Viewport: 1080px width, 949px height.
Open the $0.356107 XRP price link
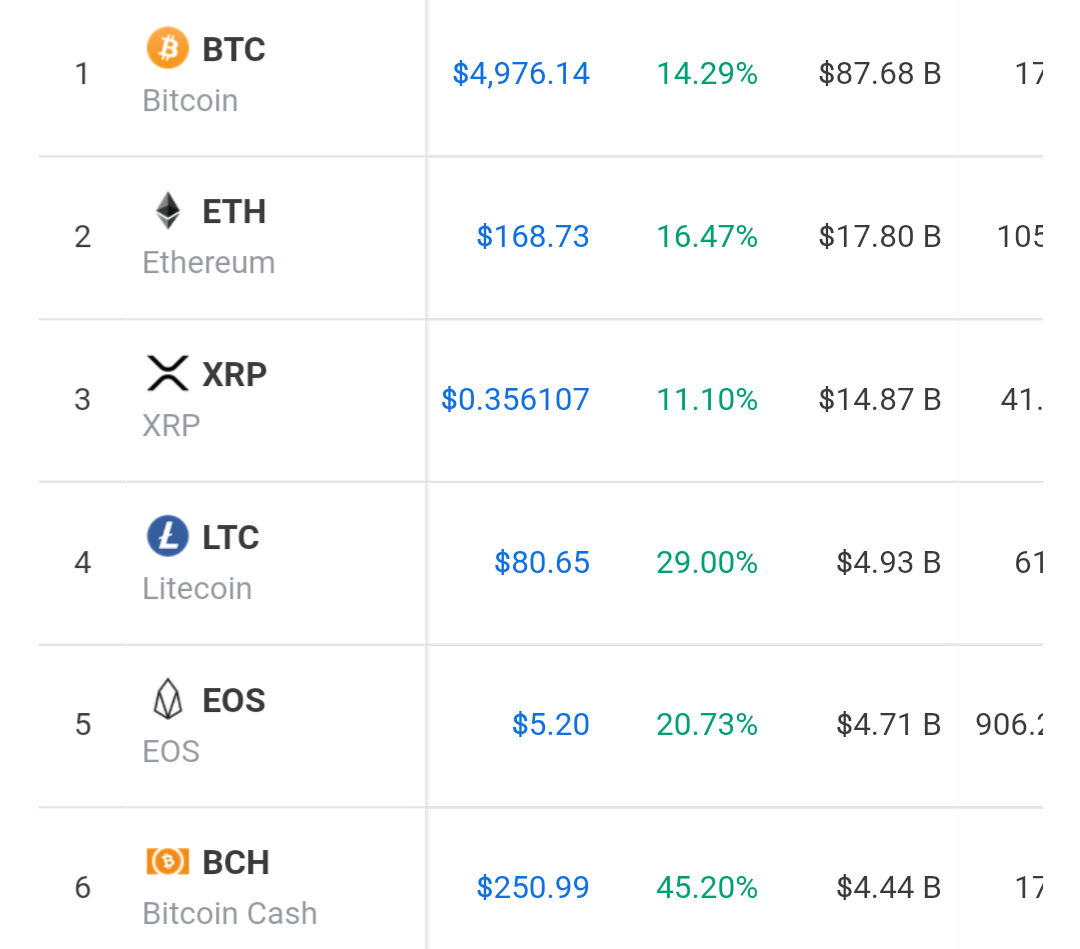tap(515, 399)
